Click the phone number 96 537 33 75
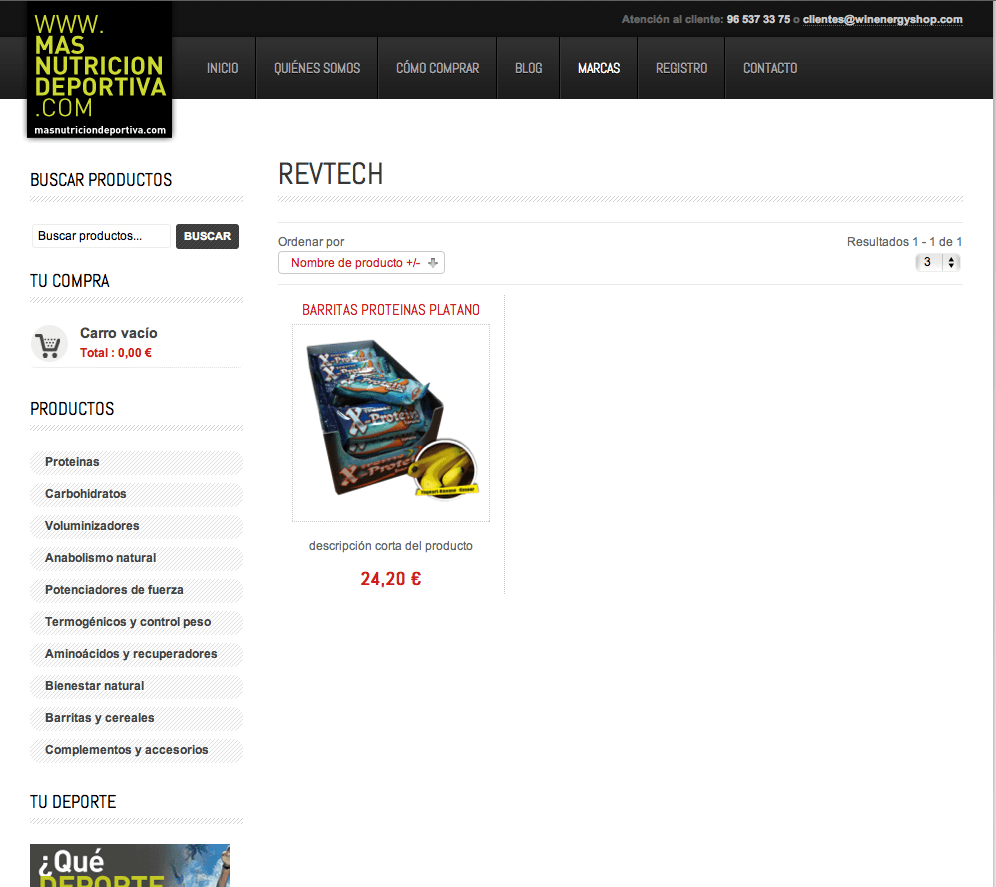996x887 pixels. (x=758, y=20)
